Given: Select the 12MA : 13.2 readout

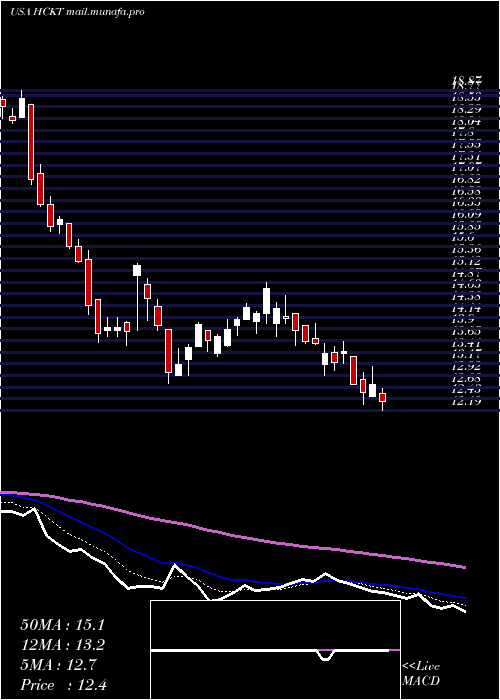Looking at the screenshot, I should click(x=62, y=645).
